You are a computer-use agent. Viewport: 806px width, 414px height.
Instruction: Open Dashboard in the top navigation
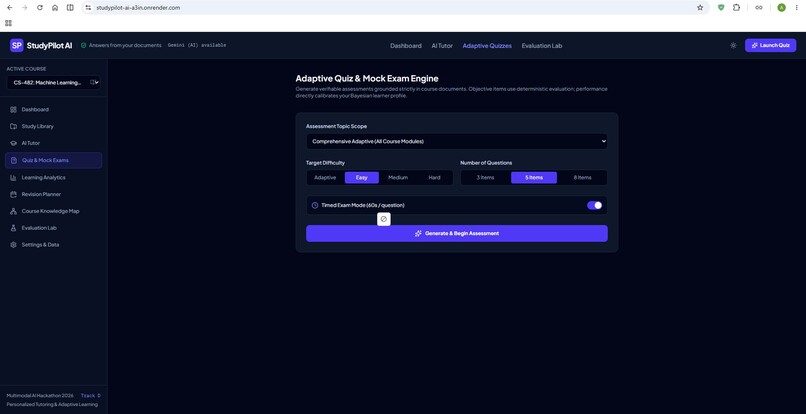coord(406,46)
